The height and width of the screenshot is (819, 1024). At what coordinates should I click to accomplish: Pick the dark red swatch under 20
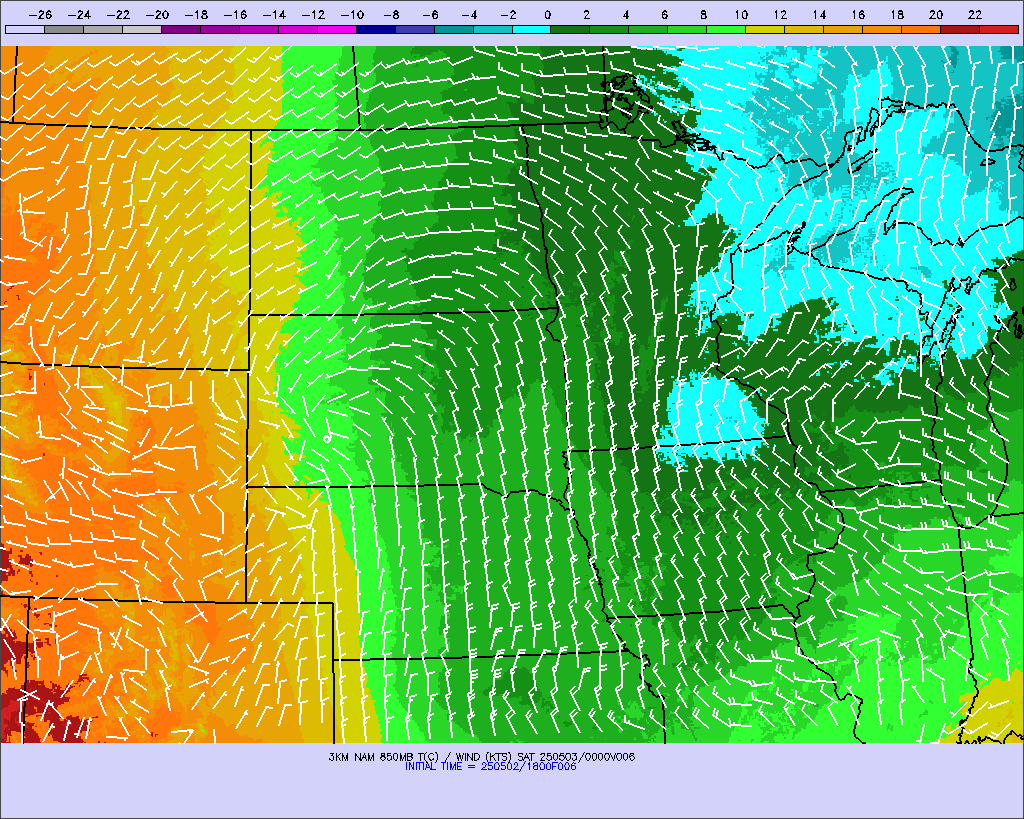tap(960, 29)
